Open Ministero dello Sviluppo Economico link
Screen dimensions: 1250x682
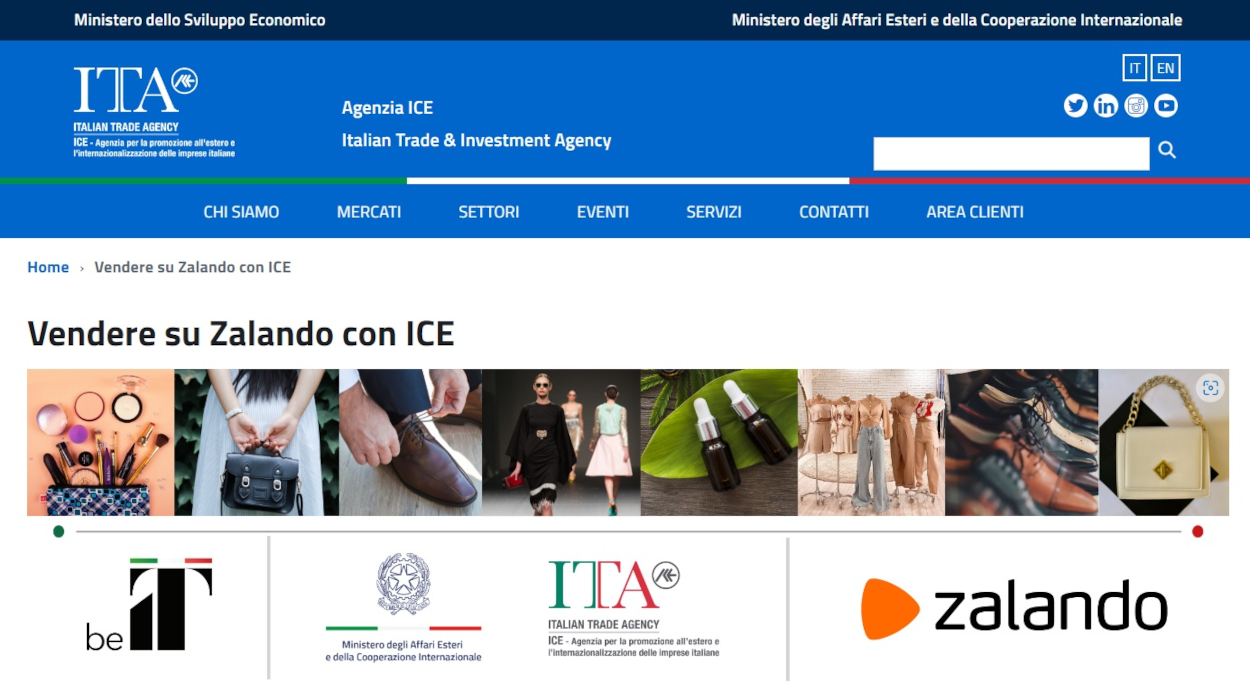click(x=200, y=20)
